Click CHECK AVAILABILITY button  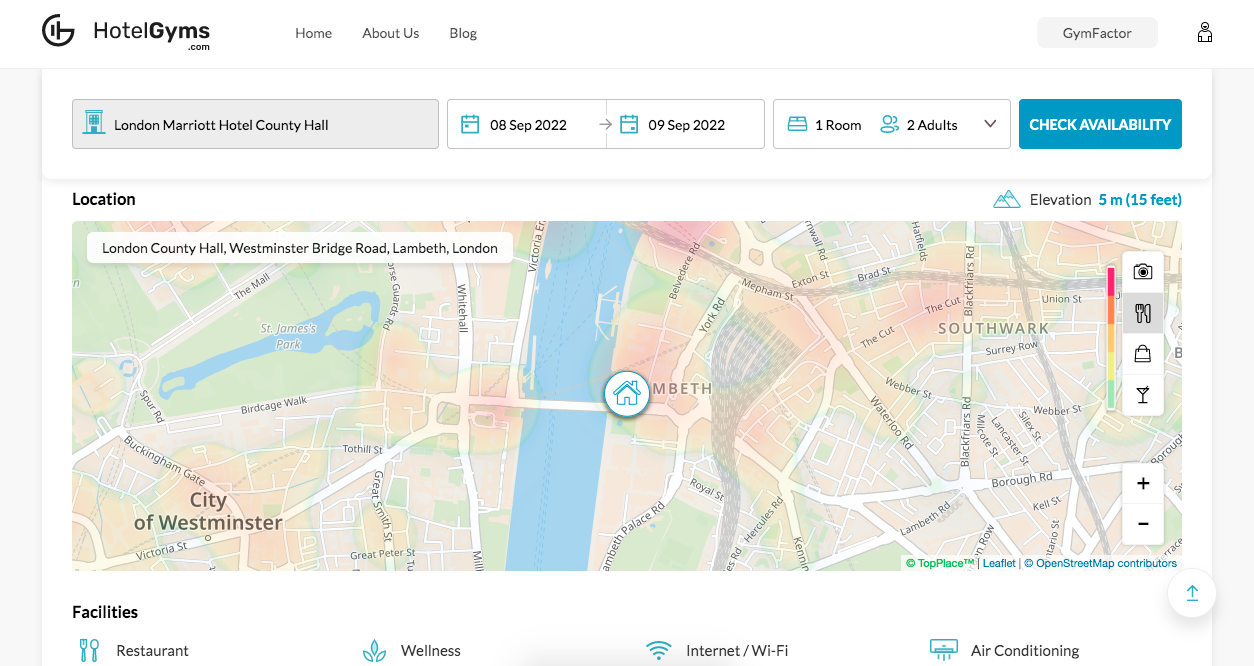coord(1100,124)
